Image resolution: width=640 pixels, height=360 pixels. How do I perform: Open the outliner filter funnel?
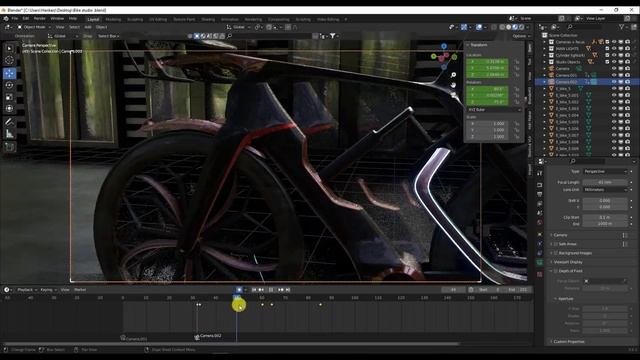tap(622, 27)
